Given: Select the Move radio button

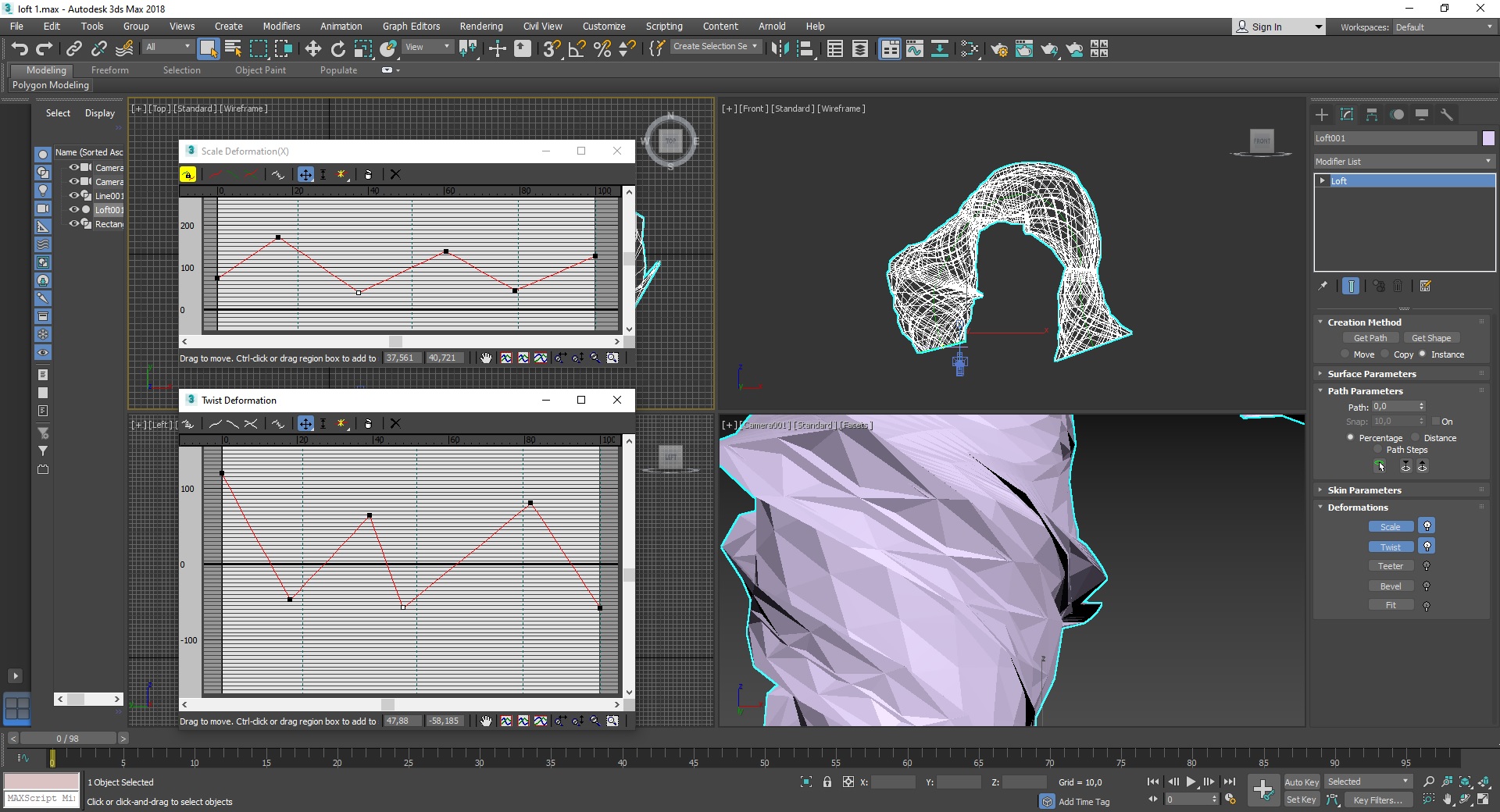Looking at the screenshot, I should pyautogui.click(x=1345, y=354).
